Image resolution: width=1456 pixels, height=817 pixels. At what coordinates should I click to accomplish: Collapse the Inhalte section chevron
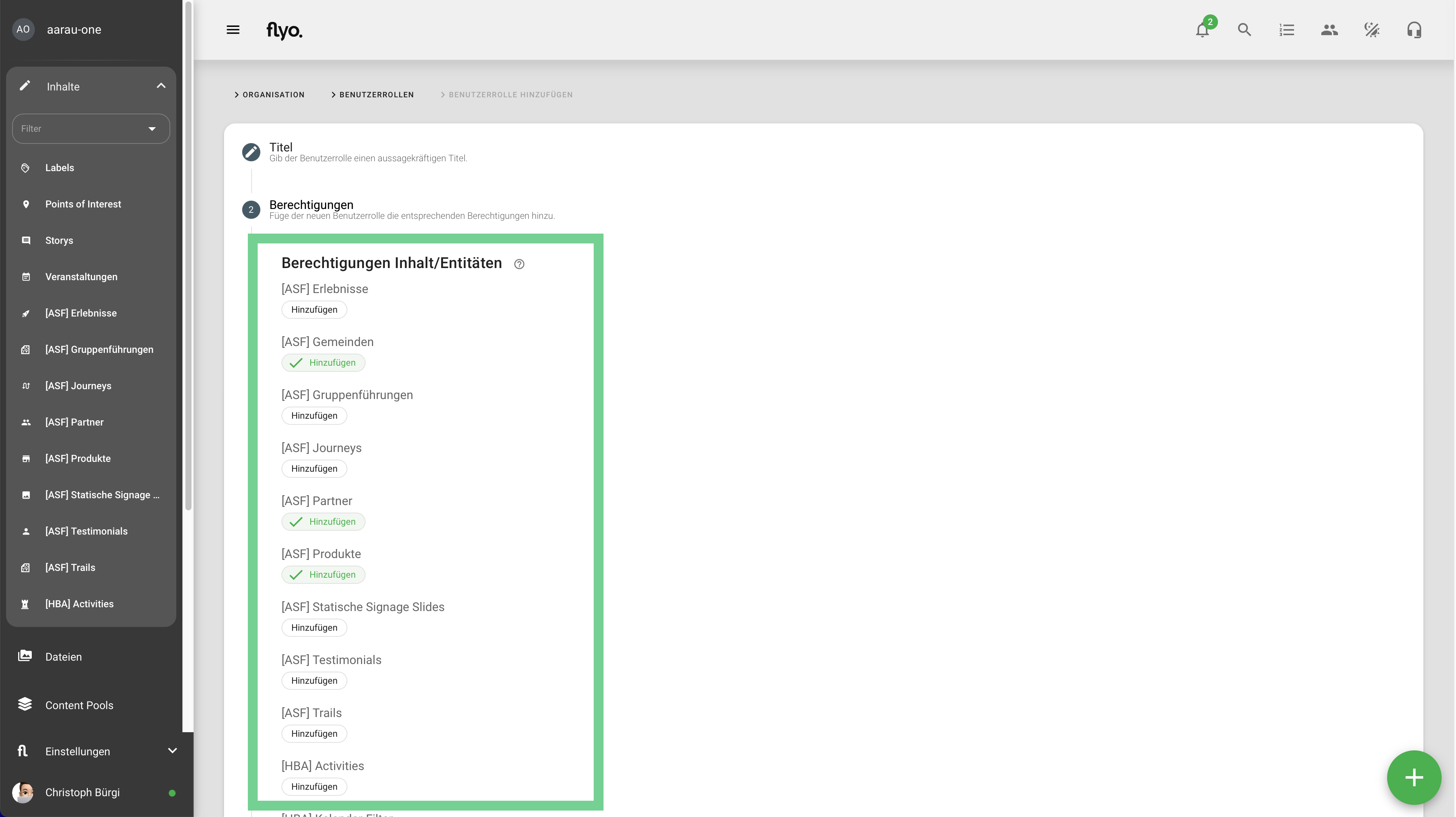pos(161,86)
